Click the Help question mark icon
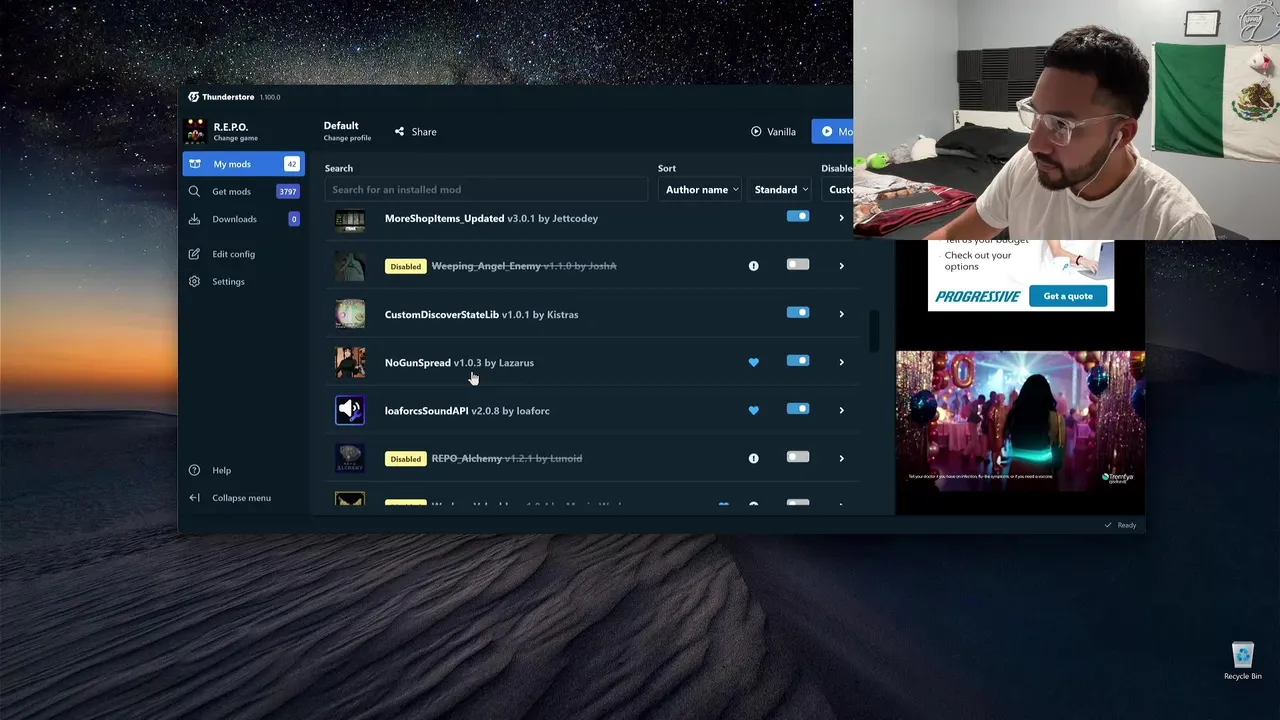The width and height of the screenshot is (1280, 720). (x=194, y=470)
